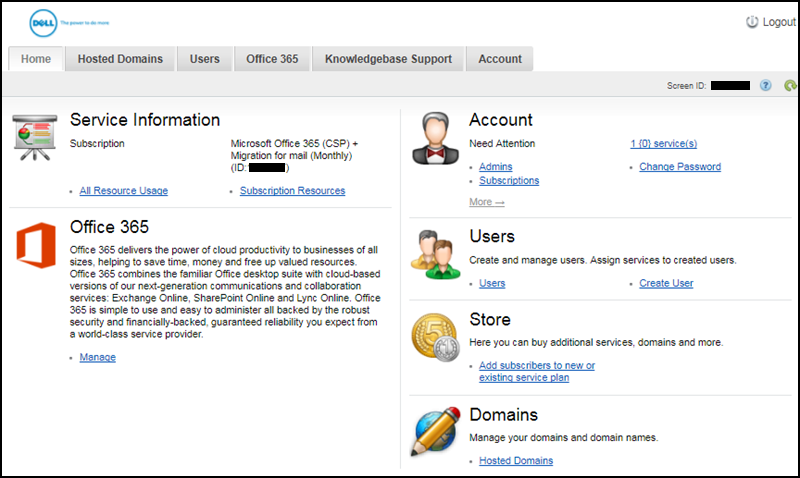Click the Logout power icon
The width and height of the screenshot is (800, 478).
coord(752,22)
